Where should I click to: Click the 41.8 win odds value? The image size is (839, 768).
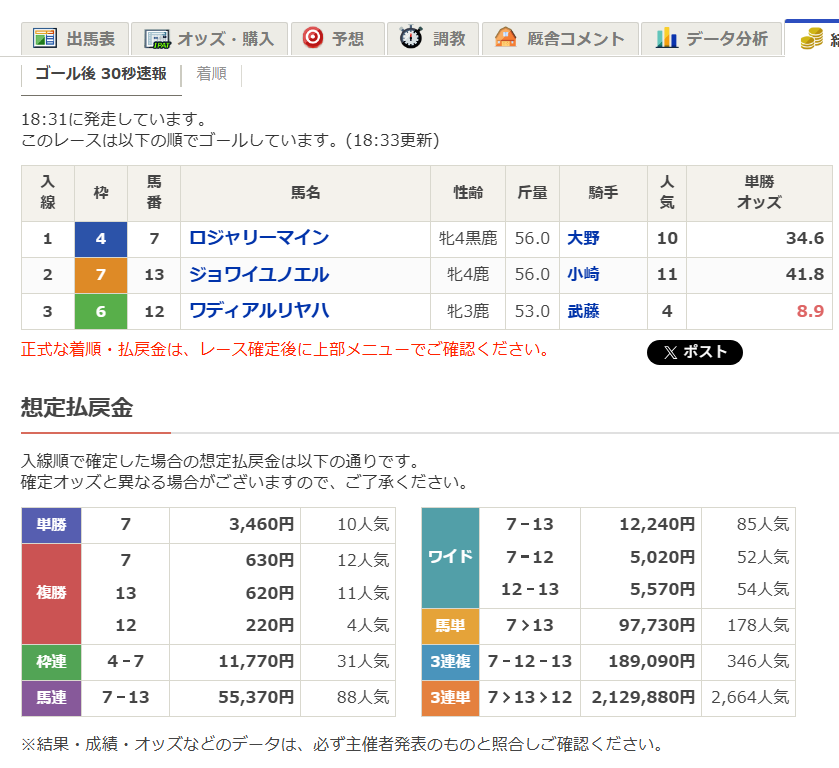click(805, 274)
